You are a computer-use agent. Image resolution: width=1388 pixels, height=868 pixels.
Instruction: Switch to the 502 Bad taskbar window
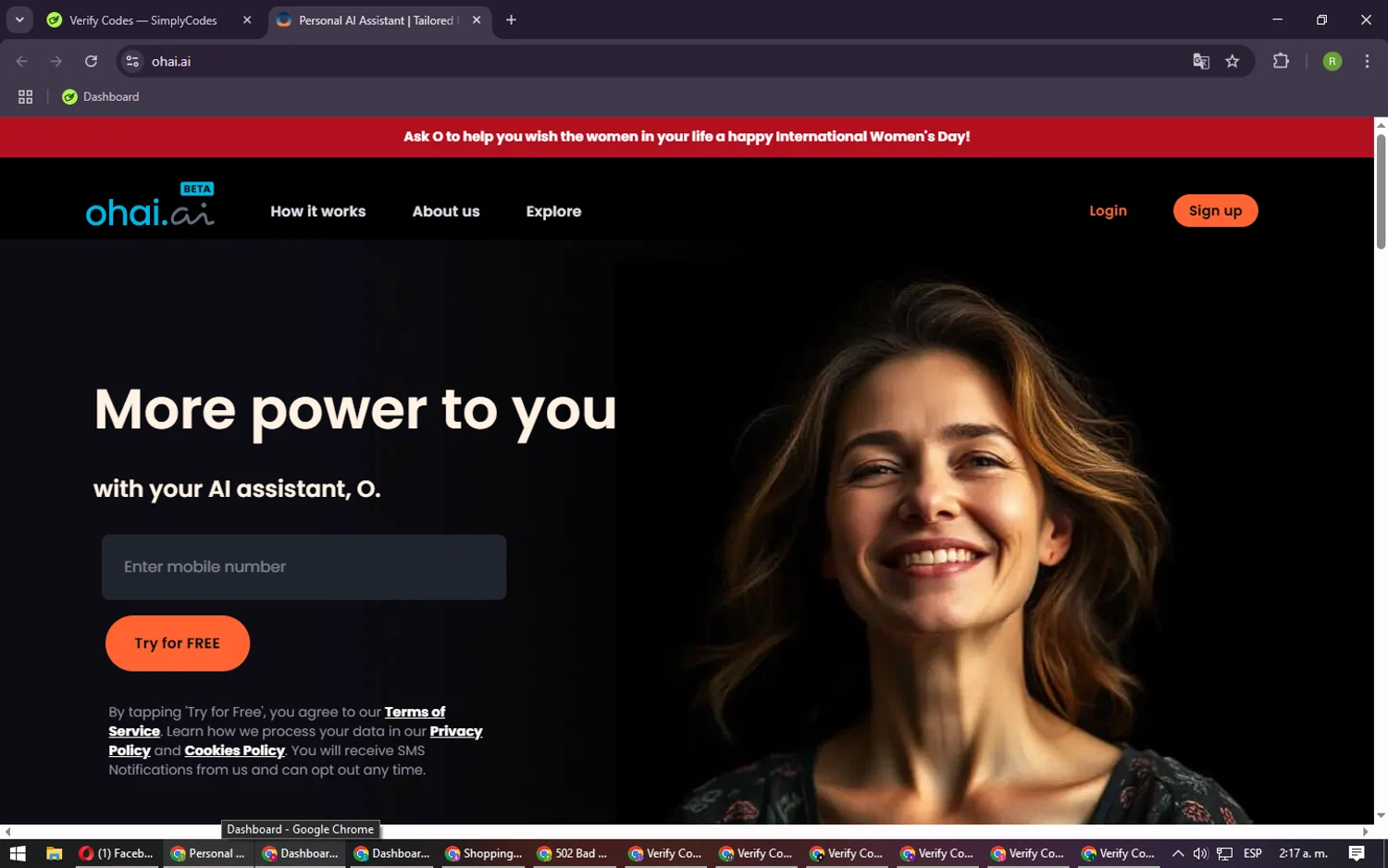tap(574, 853)
